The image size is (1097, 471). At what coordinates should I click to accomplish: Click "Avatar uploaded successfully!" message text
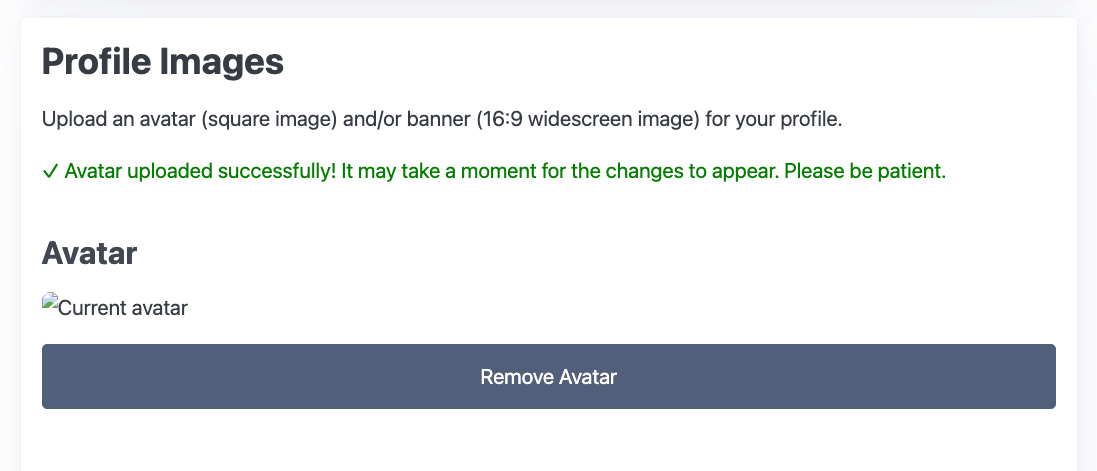[x=200, y=171]
